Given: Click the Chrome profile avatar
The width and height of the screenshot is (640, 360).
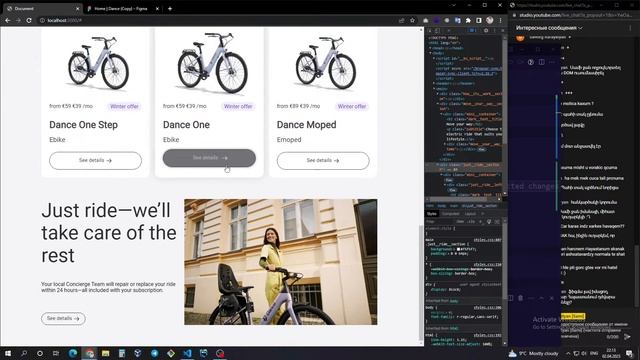Looking at the screenshot, I should click(490, 20).
